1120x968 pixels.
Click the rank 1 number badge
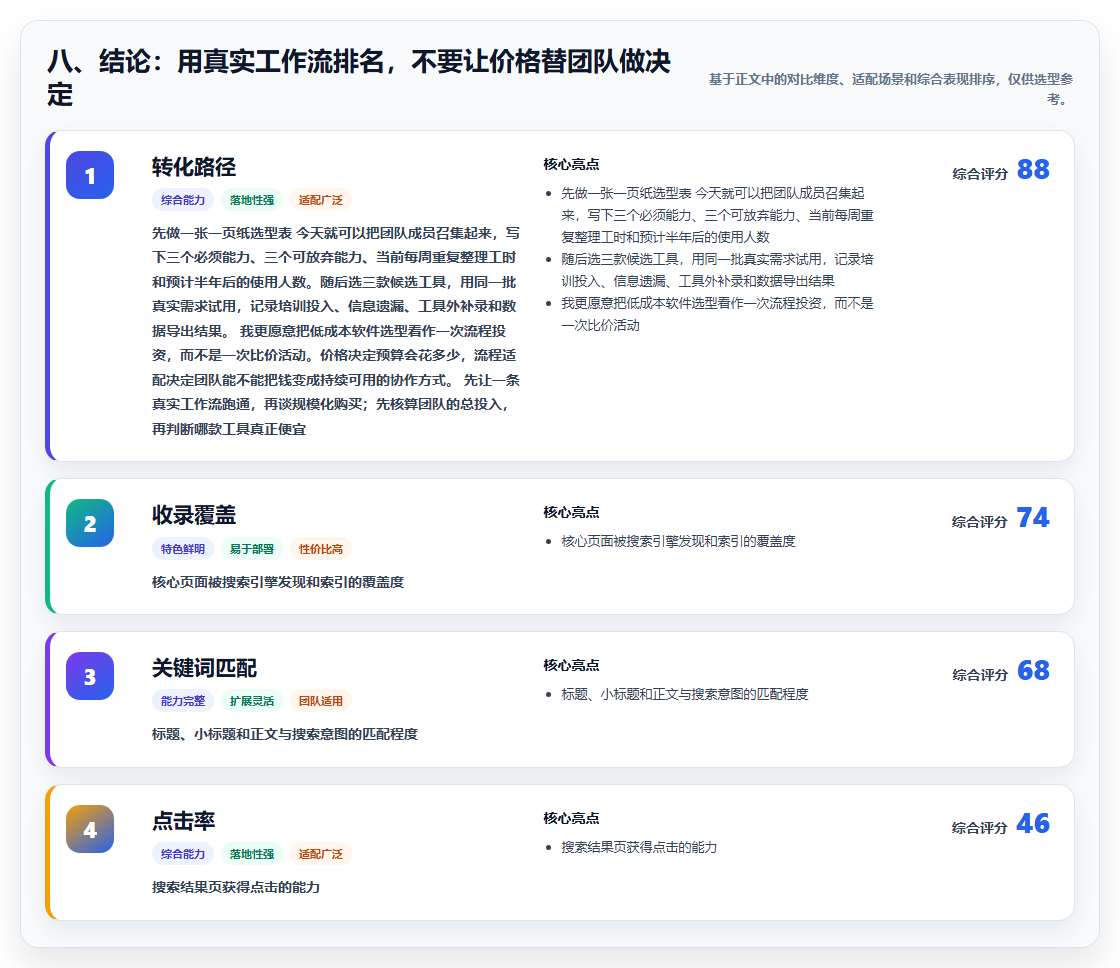90,175
